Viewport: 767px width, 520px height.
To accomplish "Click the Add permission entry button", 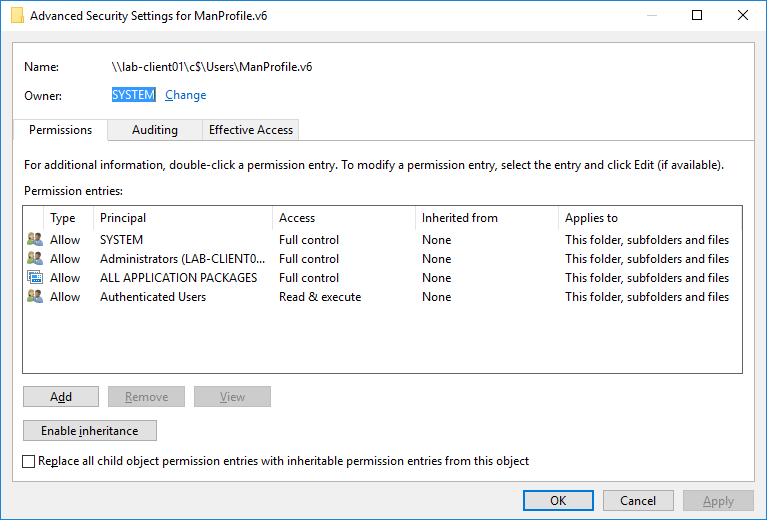I will point(61,397).
